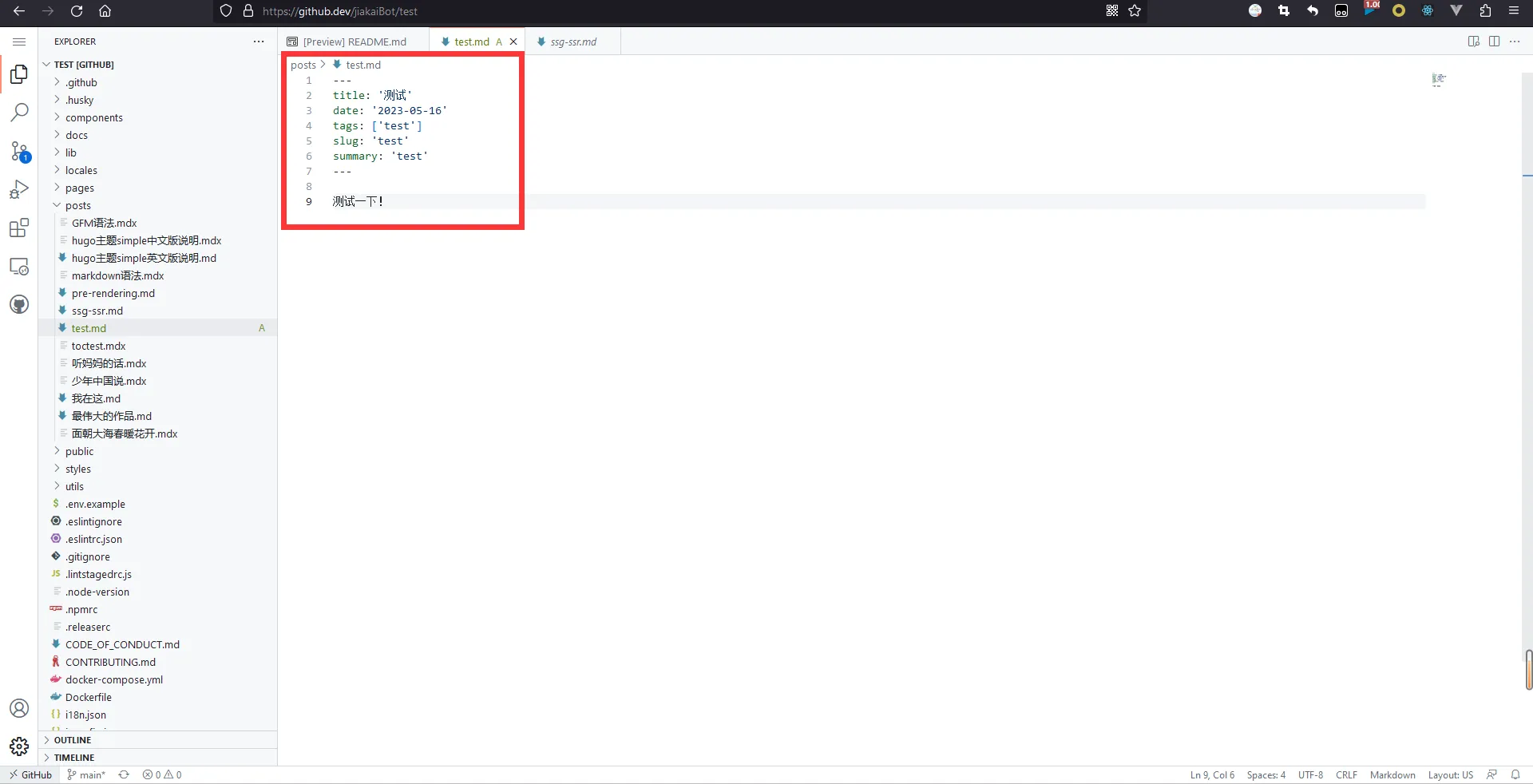This screenshot has height=784, width=1533.
Task: Expand the OUTLINE section
Action: [158, 740]
